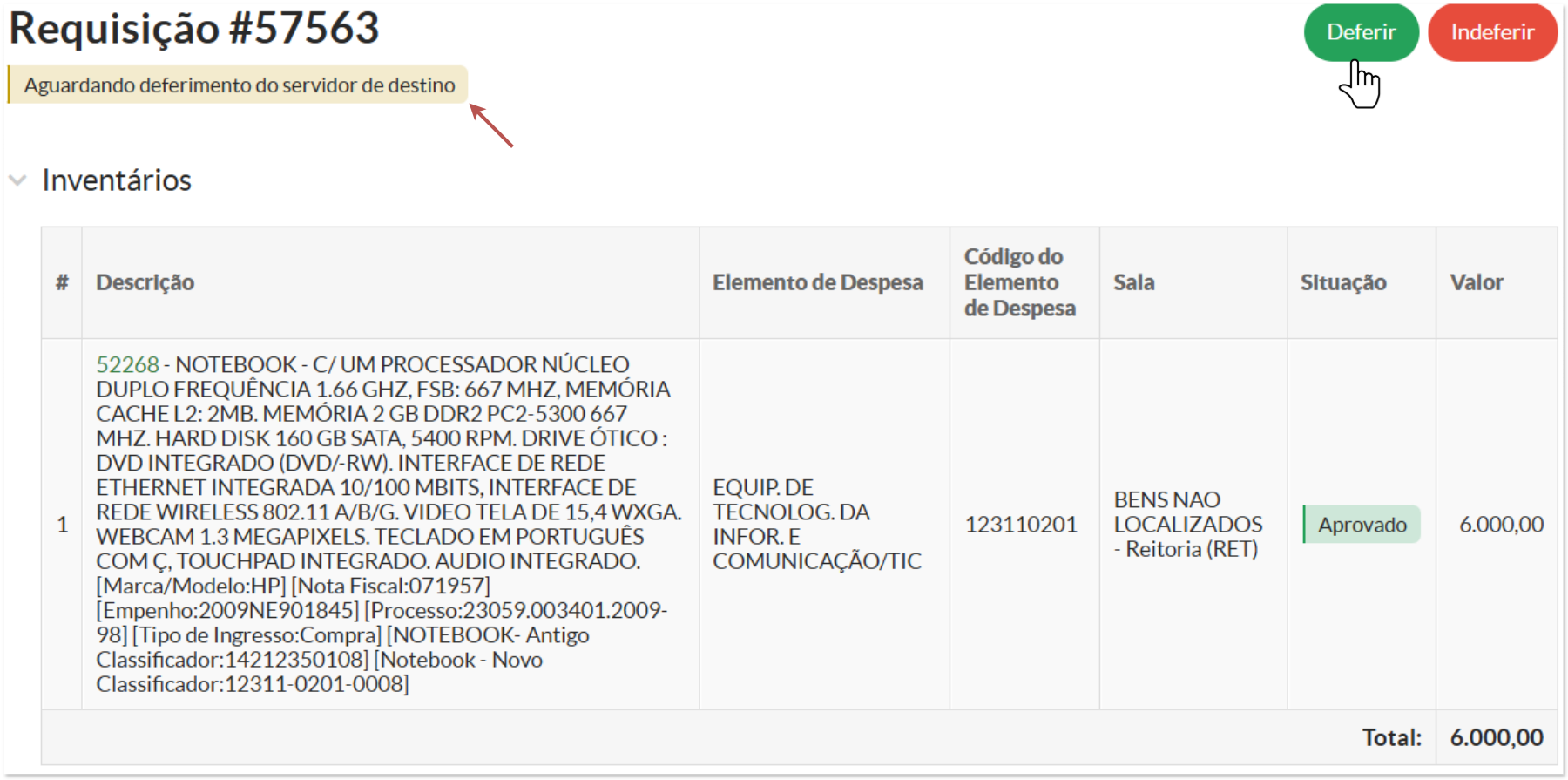
Task: Click the red Indeferir button
Action: [1491, 32]
